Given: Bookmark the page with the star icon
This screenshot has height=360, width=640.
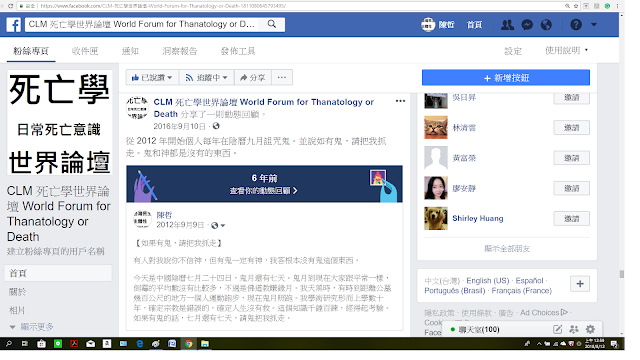Looking at the screenshot, I should click(576, 6).
